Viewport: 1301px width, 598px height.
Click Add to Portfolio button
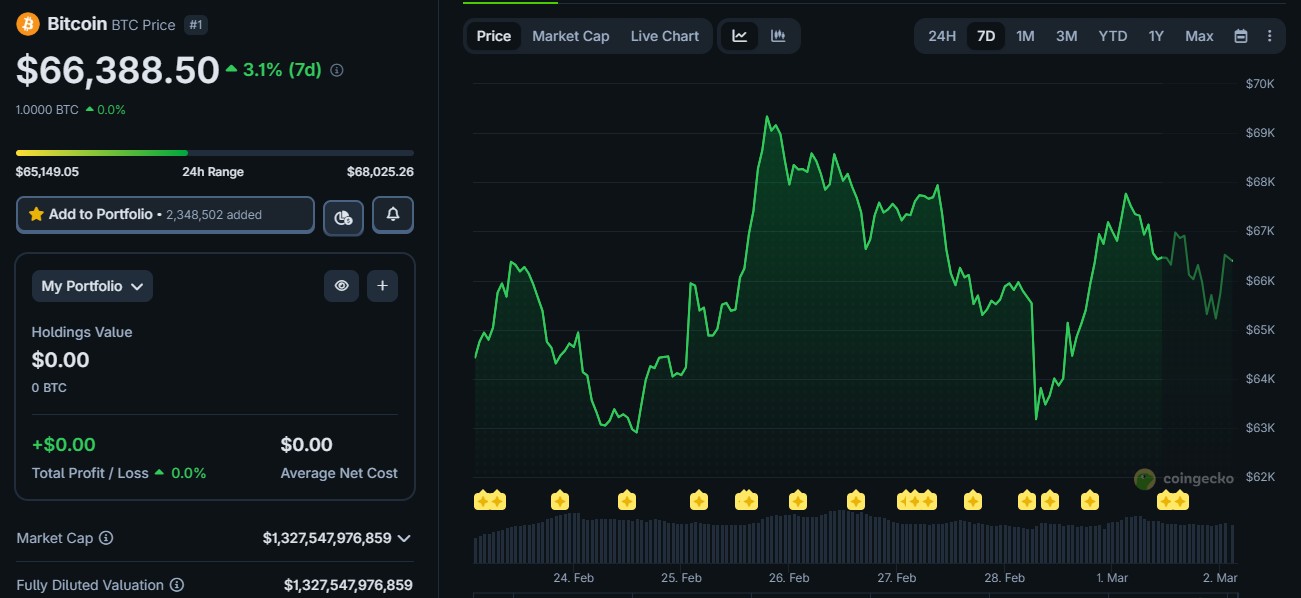click(165, 214)
